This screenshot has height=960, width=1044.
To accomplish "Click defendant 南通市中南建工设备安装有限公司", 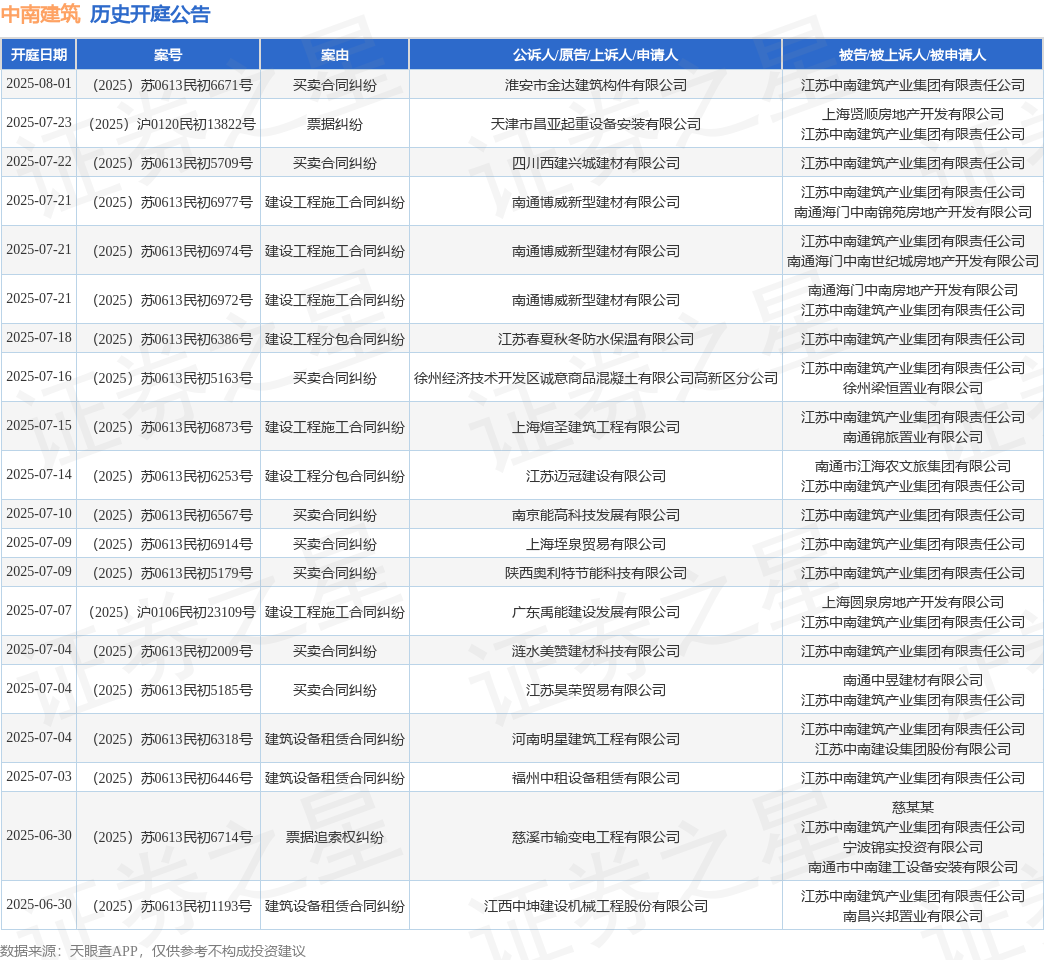I will (912, 867).
